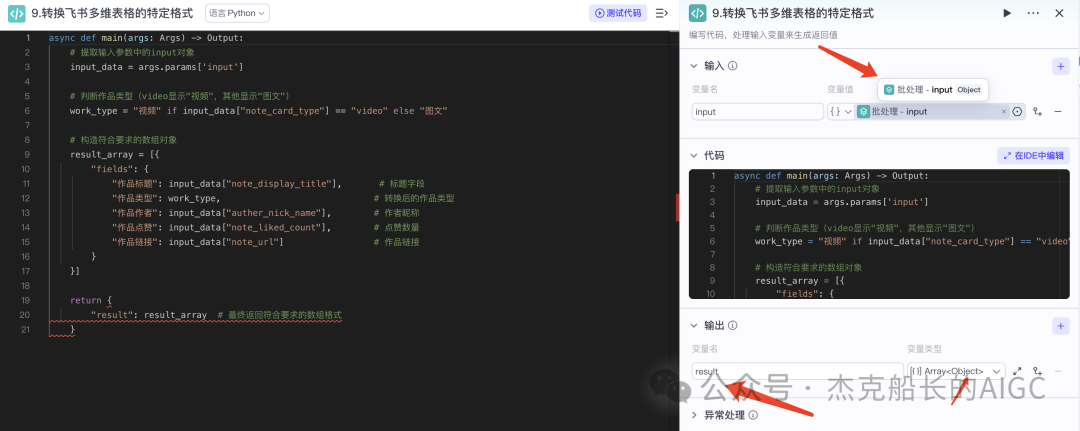Viewport: 1080px width, 431px height.
Task: Collapse the 输入 section
Action: 694,66
